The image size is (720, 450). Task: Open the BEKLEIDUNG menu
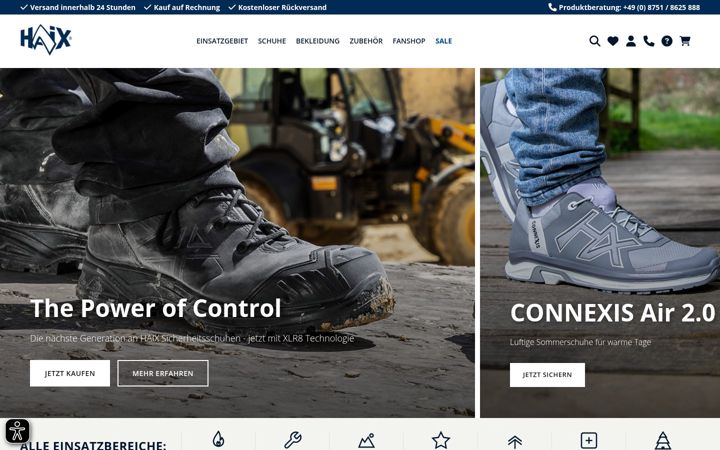[318, 41]
